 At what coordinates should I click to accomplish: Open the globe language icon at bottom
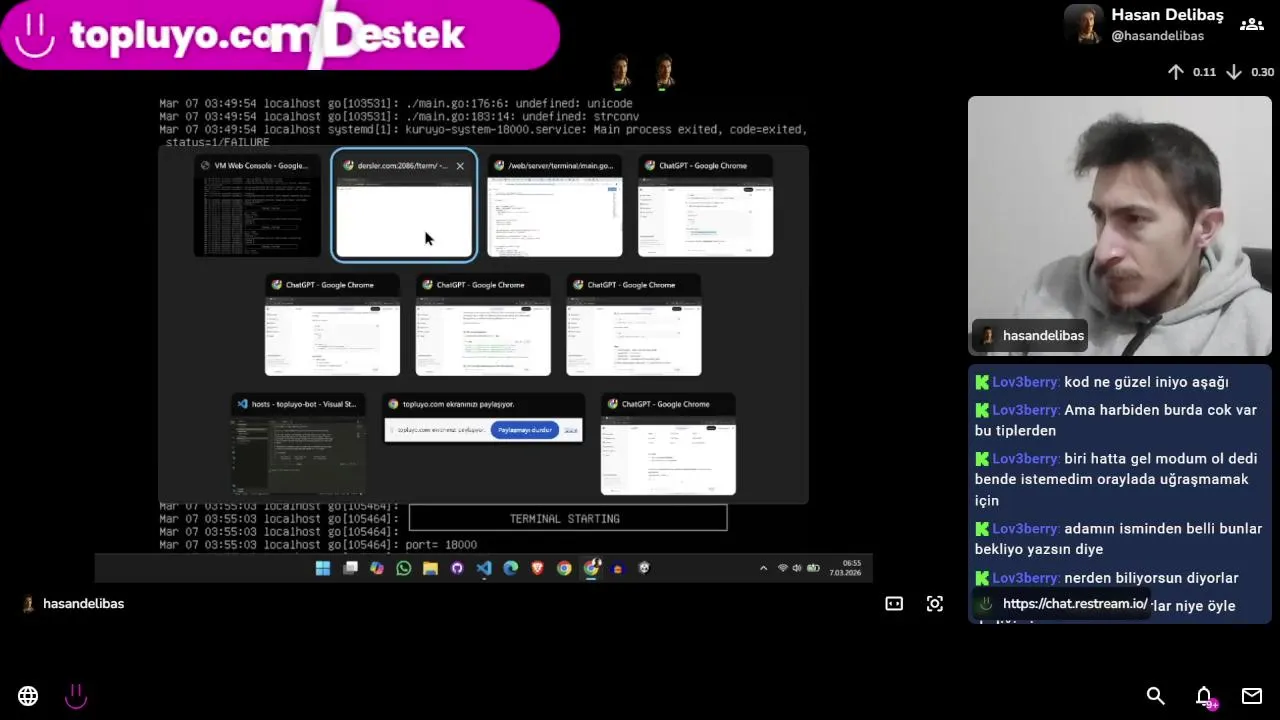point(28,696)
